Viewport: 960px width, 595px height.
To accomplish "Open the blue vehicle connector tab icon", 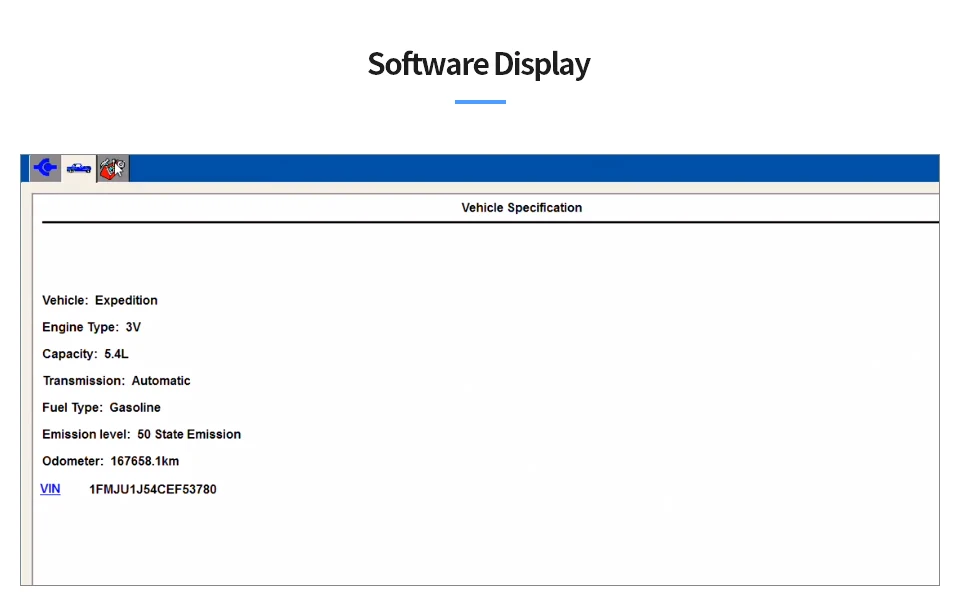I will [x=45, y=168].
